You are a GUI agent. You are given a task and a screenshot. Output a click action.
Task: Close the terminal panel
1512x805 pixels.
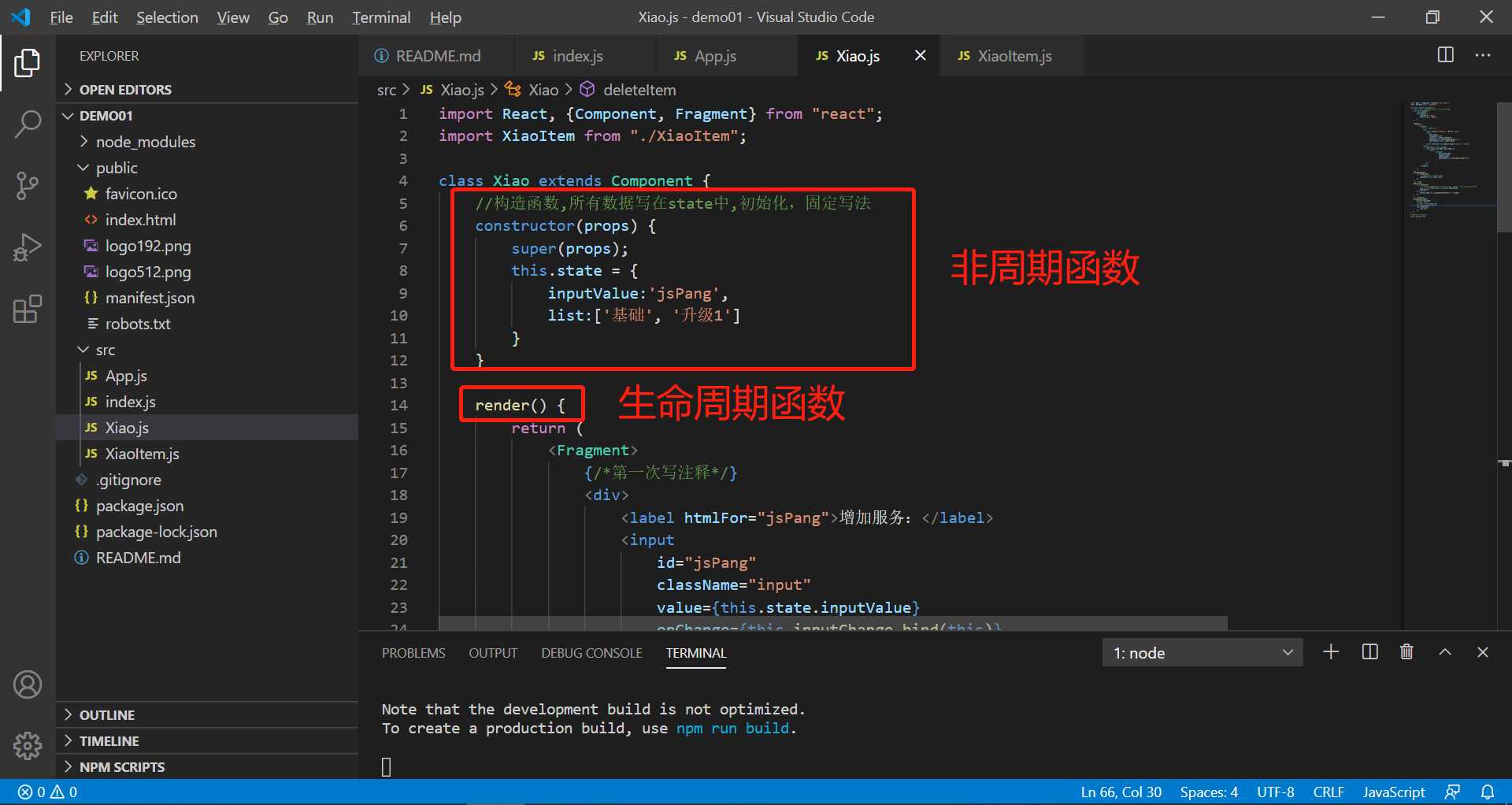point(1483,652)
